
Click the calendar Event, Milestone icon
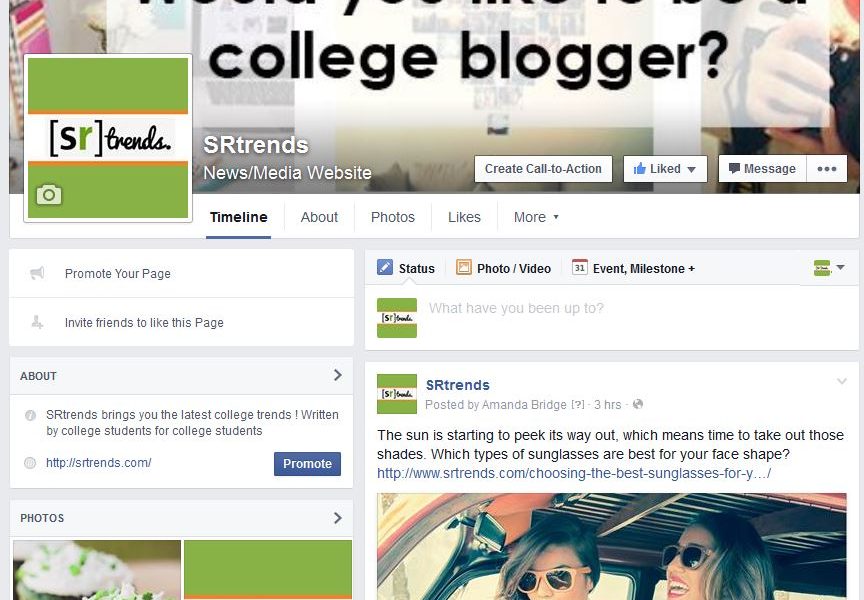tap(579, 267)
